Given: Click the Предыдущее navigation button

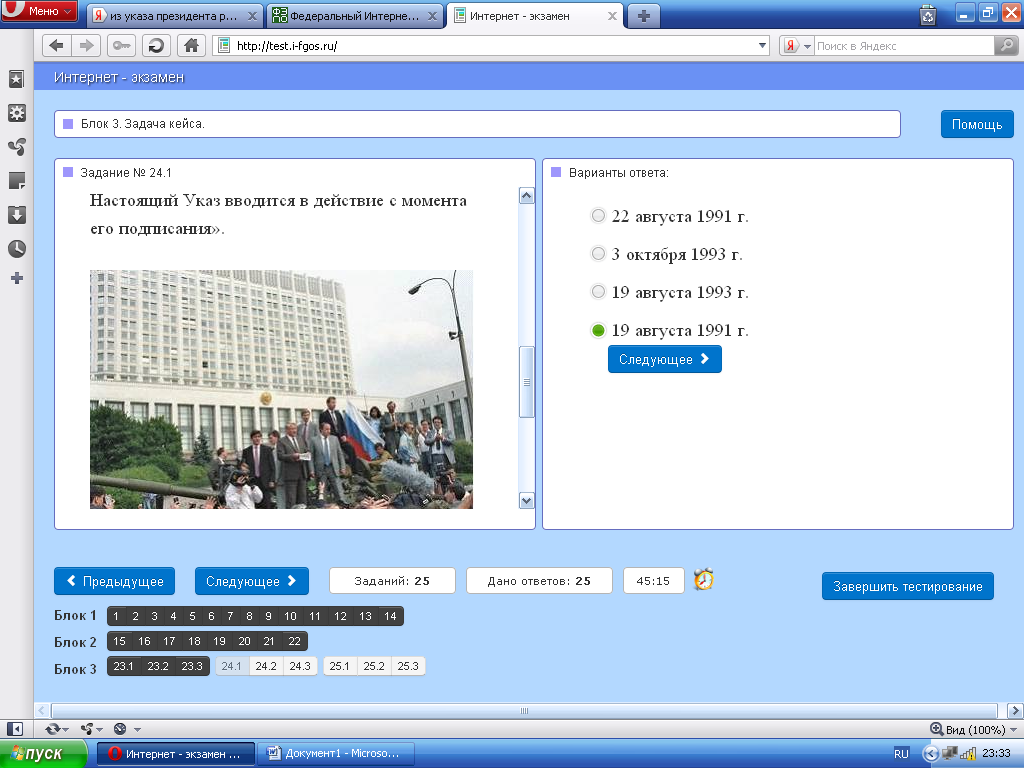Looking at the screenshot, I should click(114, 581).
